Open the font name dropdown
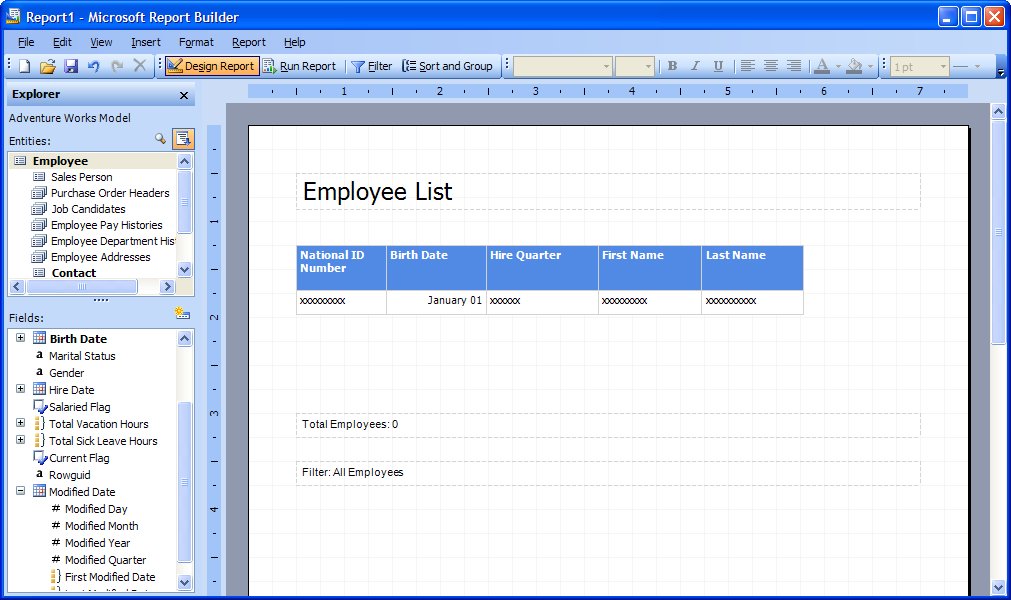 (x=562, y=66)
